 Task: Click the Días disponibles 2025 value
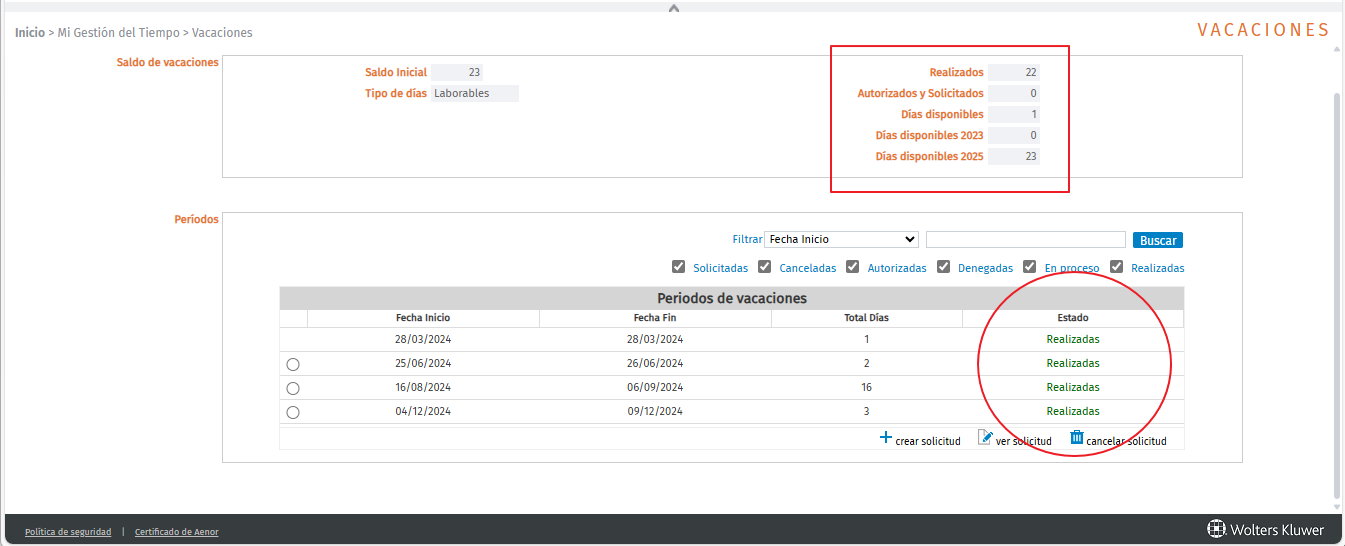[x=1014, y=156]
